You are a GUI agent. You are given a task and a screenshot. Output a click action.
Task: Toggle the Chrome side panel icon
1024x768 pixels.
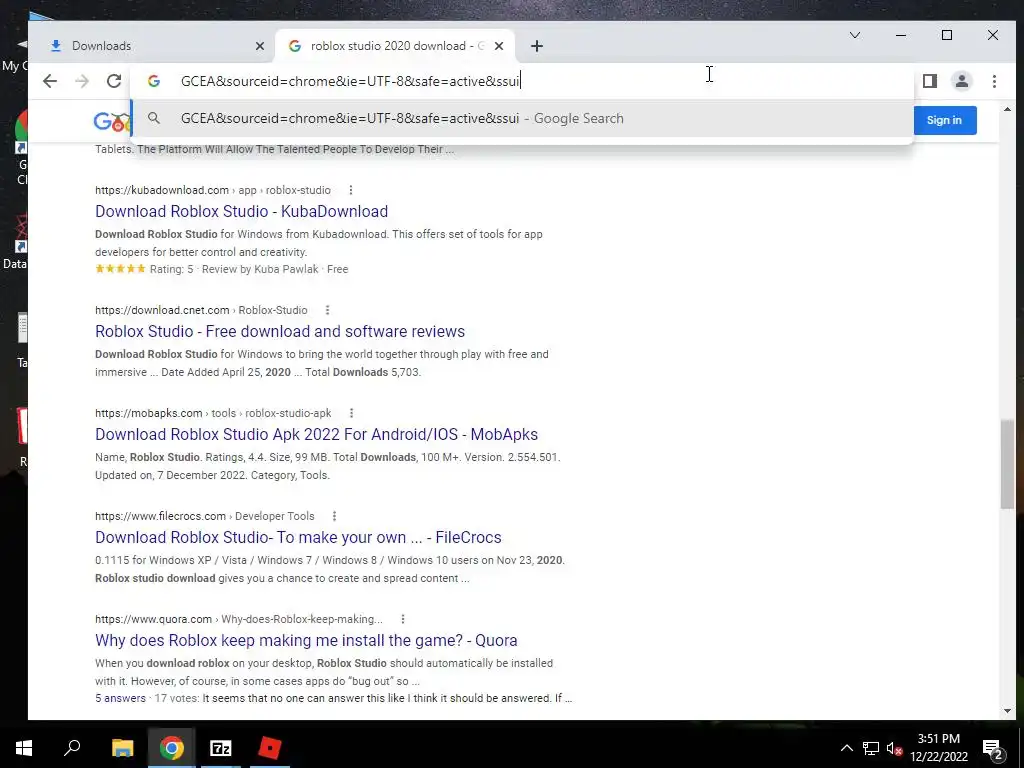[x=930, y=81]
